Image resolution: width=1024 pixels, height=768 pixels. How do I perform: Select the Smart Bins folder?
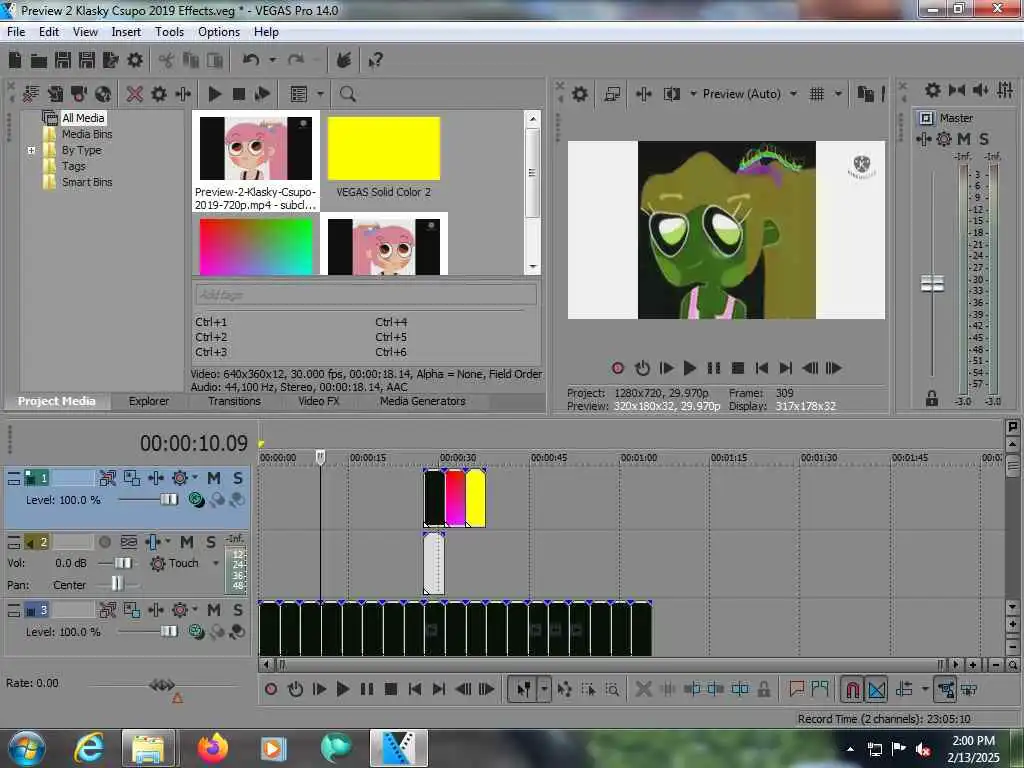pos(87,182)
